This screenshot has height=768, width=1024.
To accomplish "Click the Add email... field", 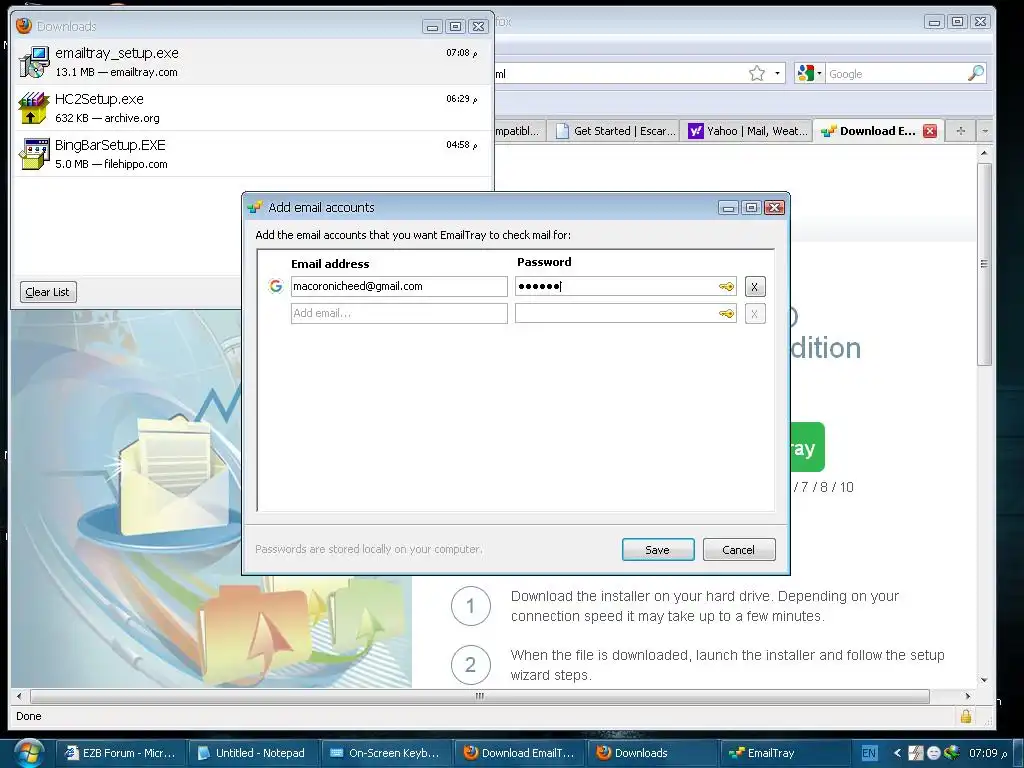I will (x=399, y=313).
